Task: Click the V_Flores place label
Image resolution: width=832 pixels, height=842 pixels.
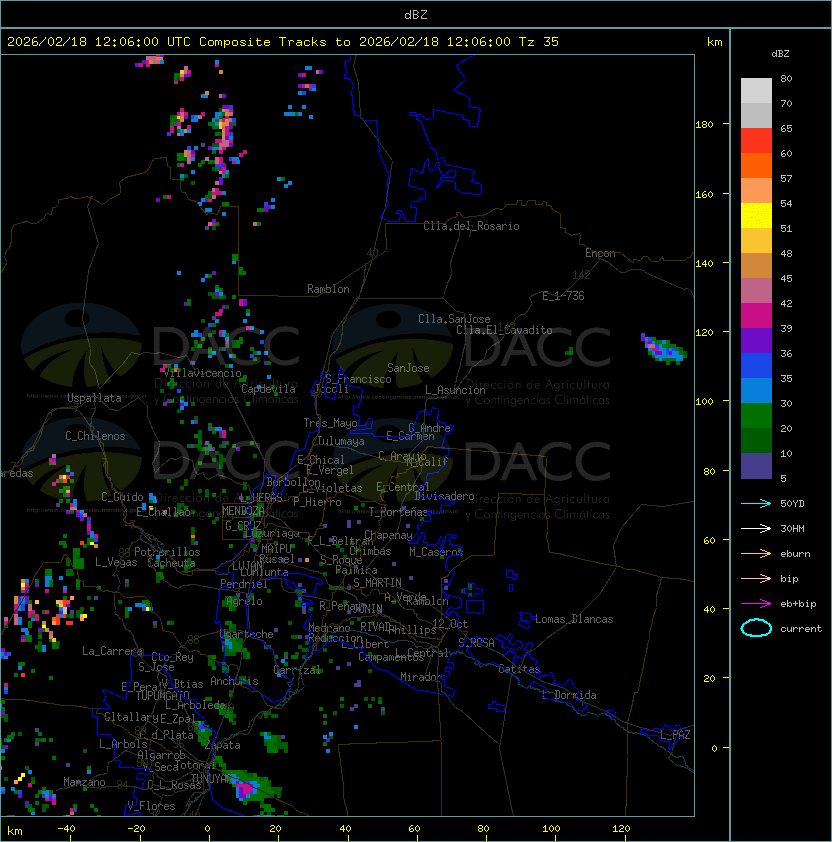Action: pos(151,806)
